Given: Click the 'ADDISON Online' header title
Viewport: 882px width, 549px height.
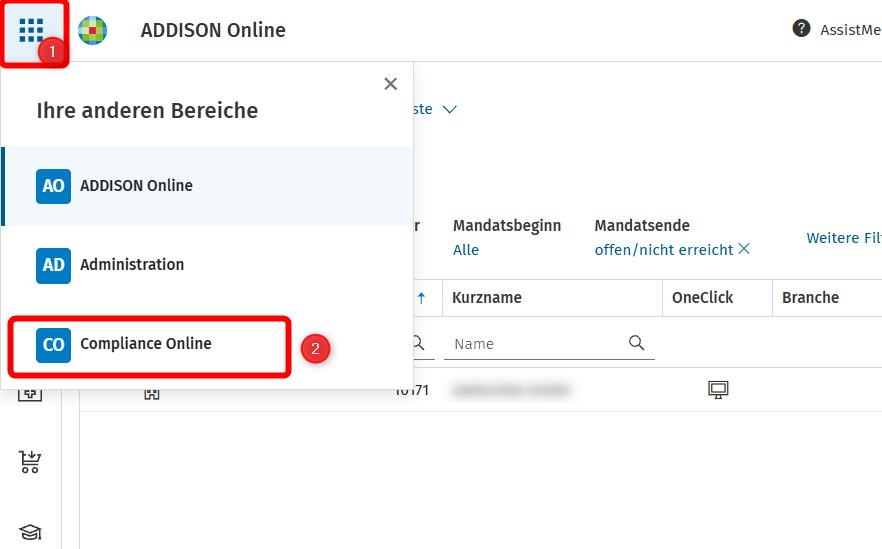Looking at the screenshot, I should click(213, 30).
